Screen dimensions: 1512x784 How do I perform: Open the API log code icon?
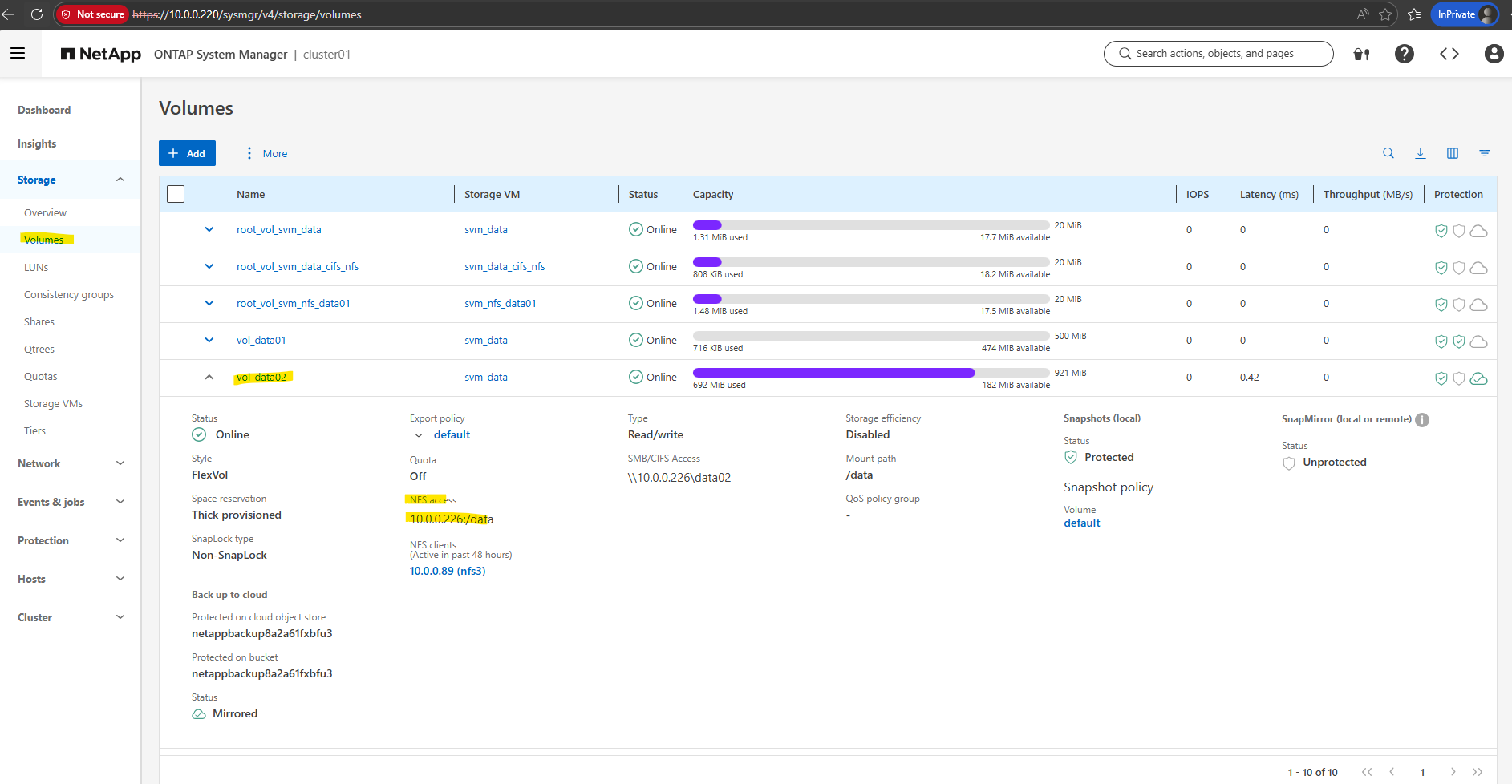tap(1449, 54)
